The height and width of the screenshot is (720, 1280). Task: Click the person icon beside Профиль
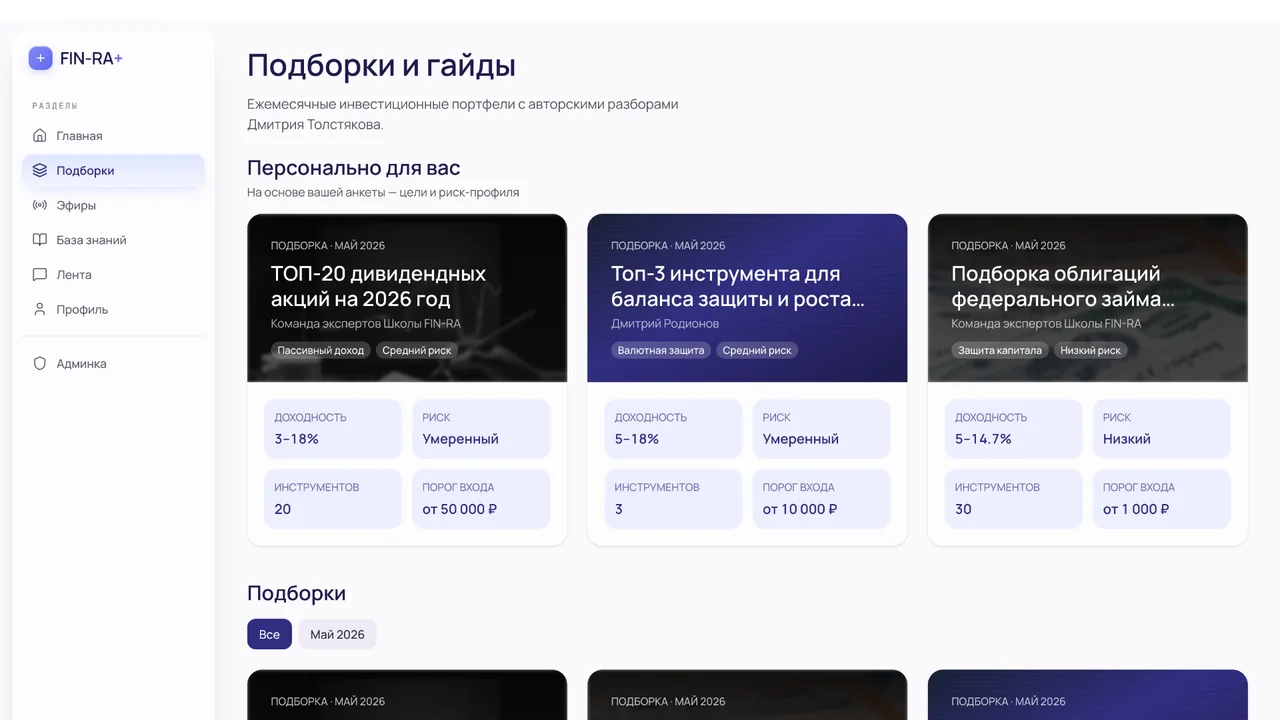40,309
